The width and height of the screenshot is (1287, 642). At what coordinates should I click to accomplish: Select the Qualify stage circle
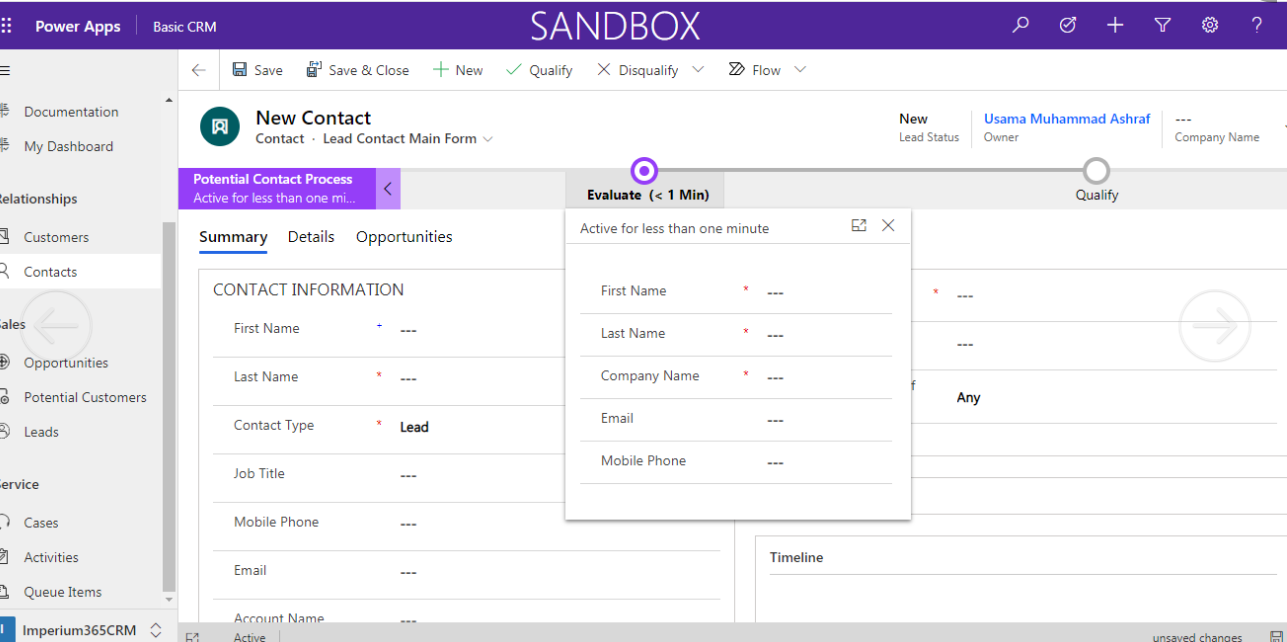click(1096, 171)
